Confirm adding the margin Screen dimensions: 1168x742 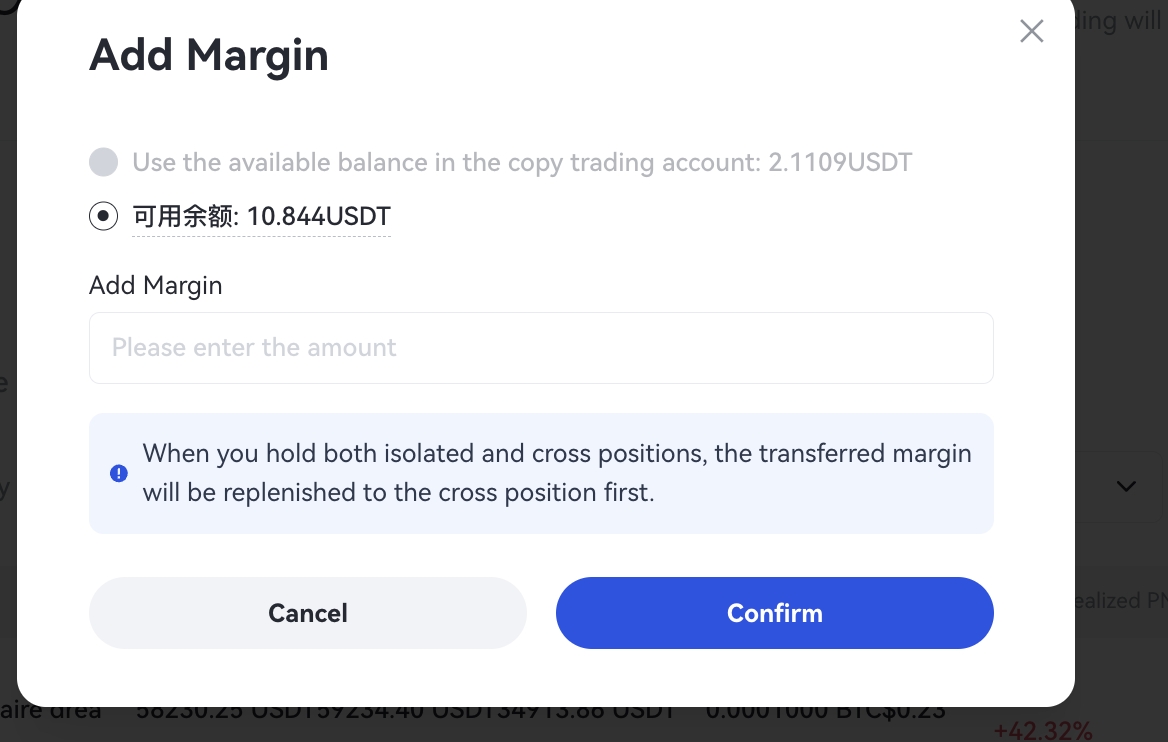(774, 613)
